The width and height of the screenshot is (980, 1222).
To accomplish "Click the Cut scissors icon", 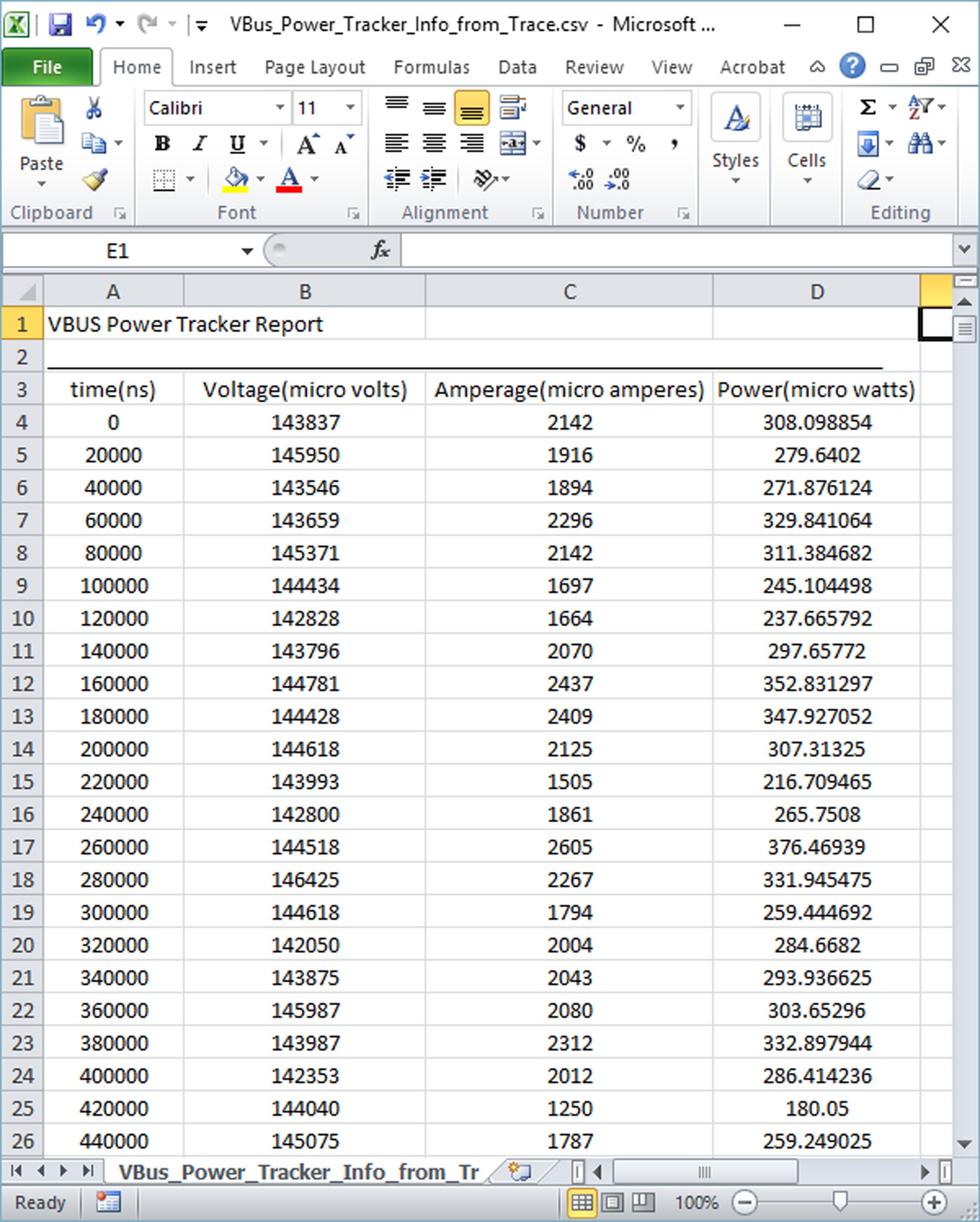I will click(x=93, y=107).
